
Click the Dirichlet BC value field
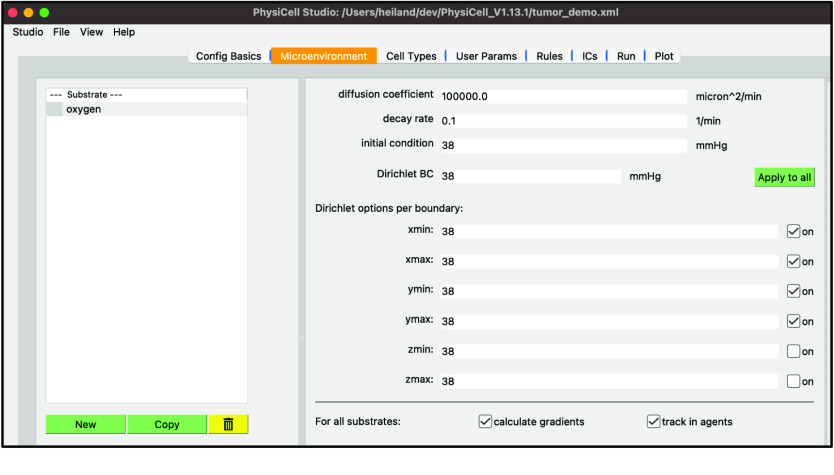coord(529,177)
